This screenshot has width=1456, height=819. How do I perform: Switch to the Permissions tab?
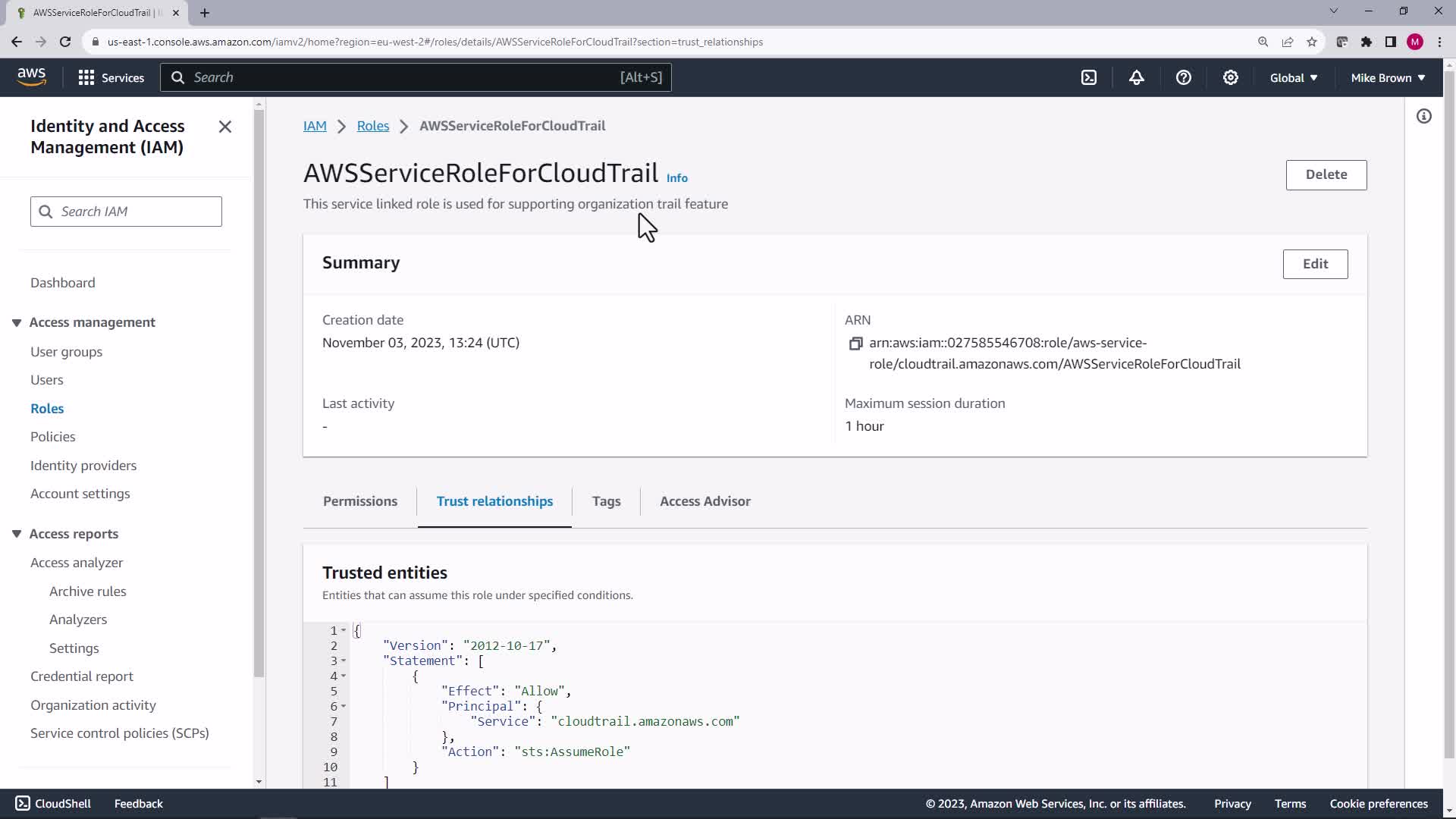[359, 501]
